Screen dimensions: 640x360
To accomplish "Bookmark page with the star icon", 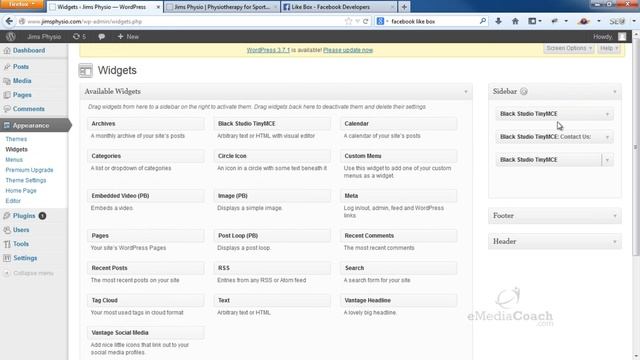I will tap(348, 21).
